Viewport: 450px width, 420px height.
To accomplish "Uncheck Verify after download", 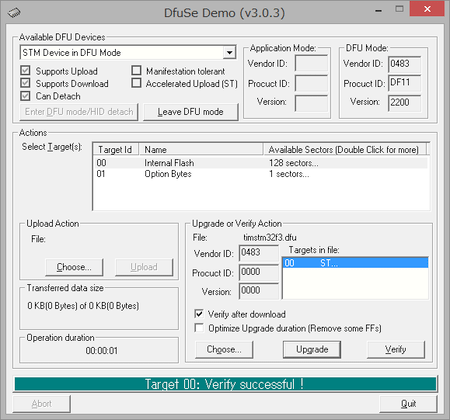I will (199, 314).
